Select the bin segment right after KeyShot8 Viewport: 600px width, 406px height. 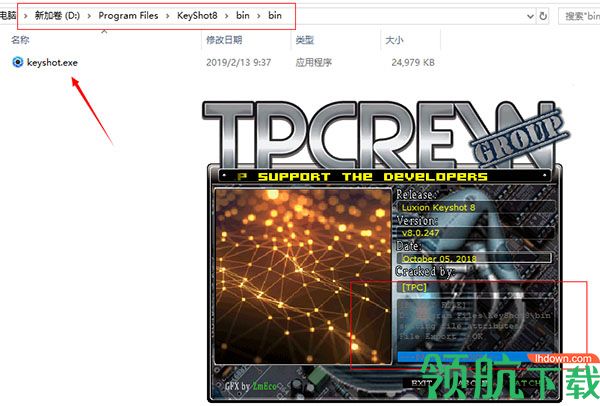pos(243,16)
